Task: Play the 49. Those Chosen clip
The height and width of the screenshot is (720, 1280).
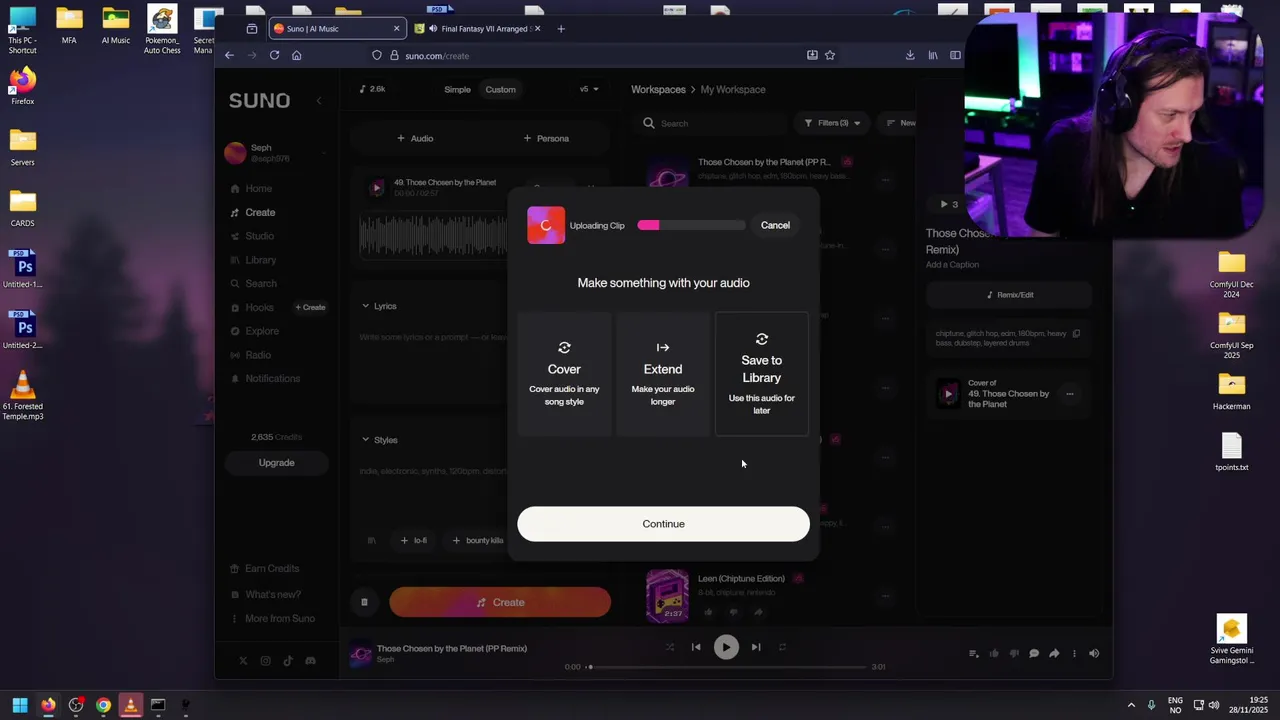Action: coord(376,187)
